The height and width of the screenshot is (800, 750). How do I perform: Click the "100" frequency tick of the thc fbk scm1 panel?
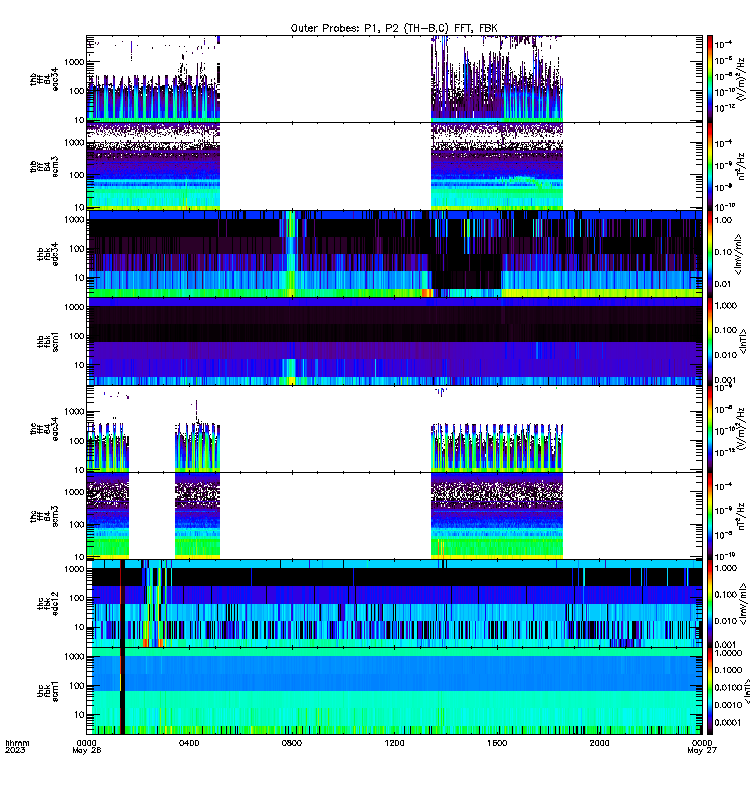pos(77,686)
